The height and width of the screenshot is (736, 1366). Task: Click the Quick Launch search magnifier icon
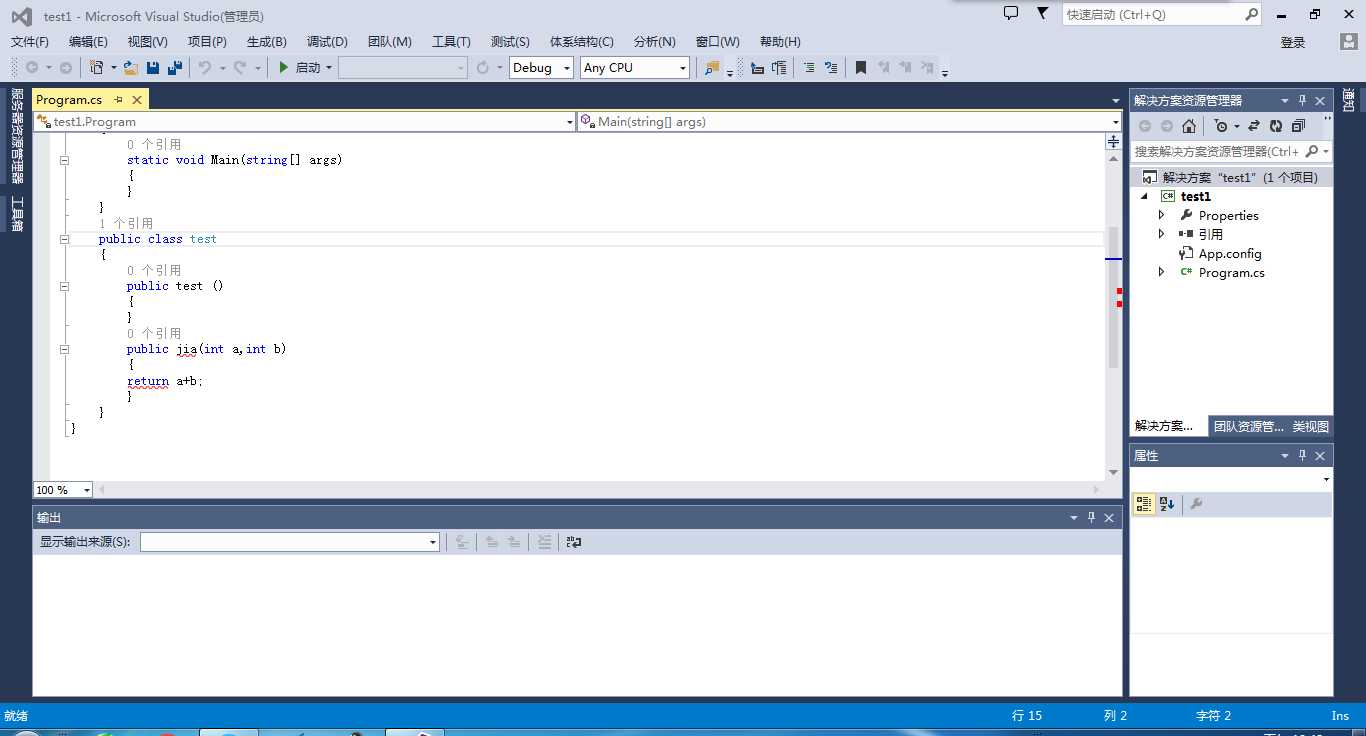tap(1251, 14)
